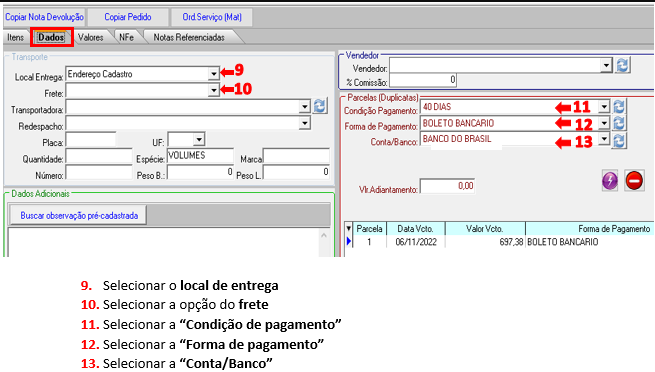Open the UF dropdown

point(199,139)
